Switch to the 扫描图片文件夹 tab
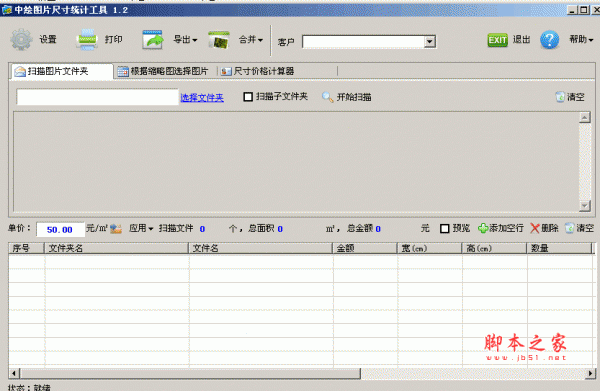Image resolution: width=600 pixels, height=391 pixels. (62, 71)
